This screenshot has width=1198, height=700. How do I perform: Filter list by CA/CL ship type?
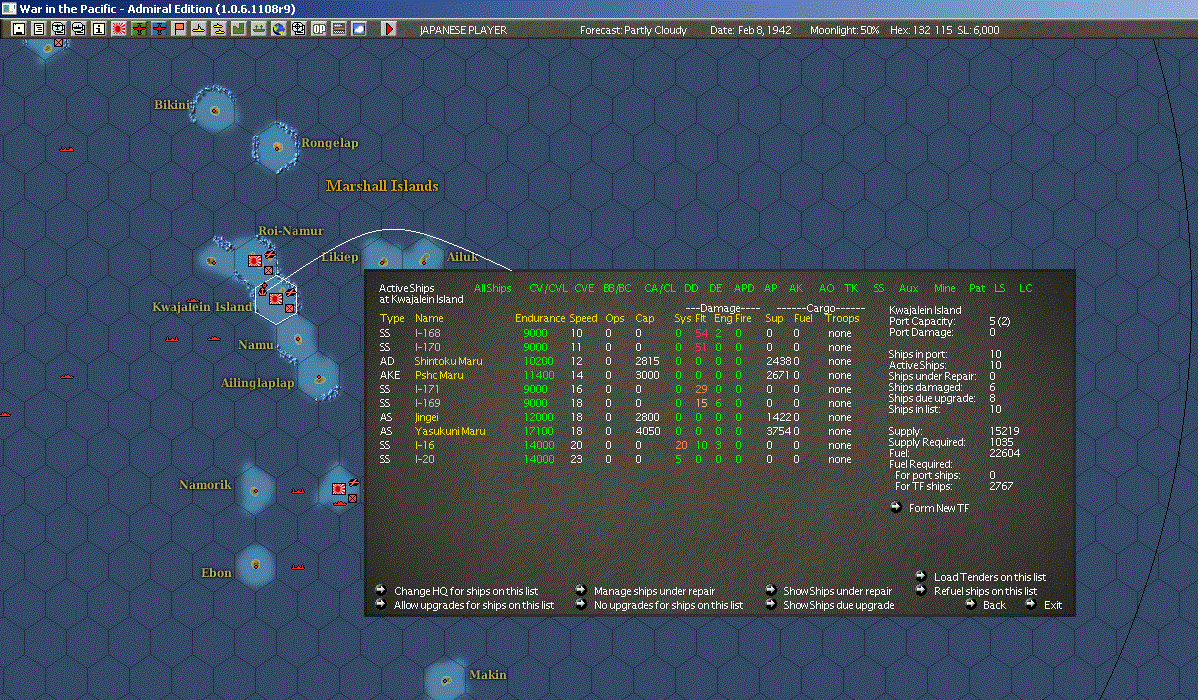pos(659,288)
